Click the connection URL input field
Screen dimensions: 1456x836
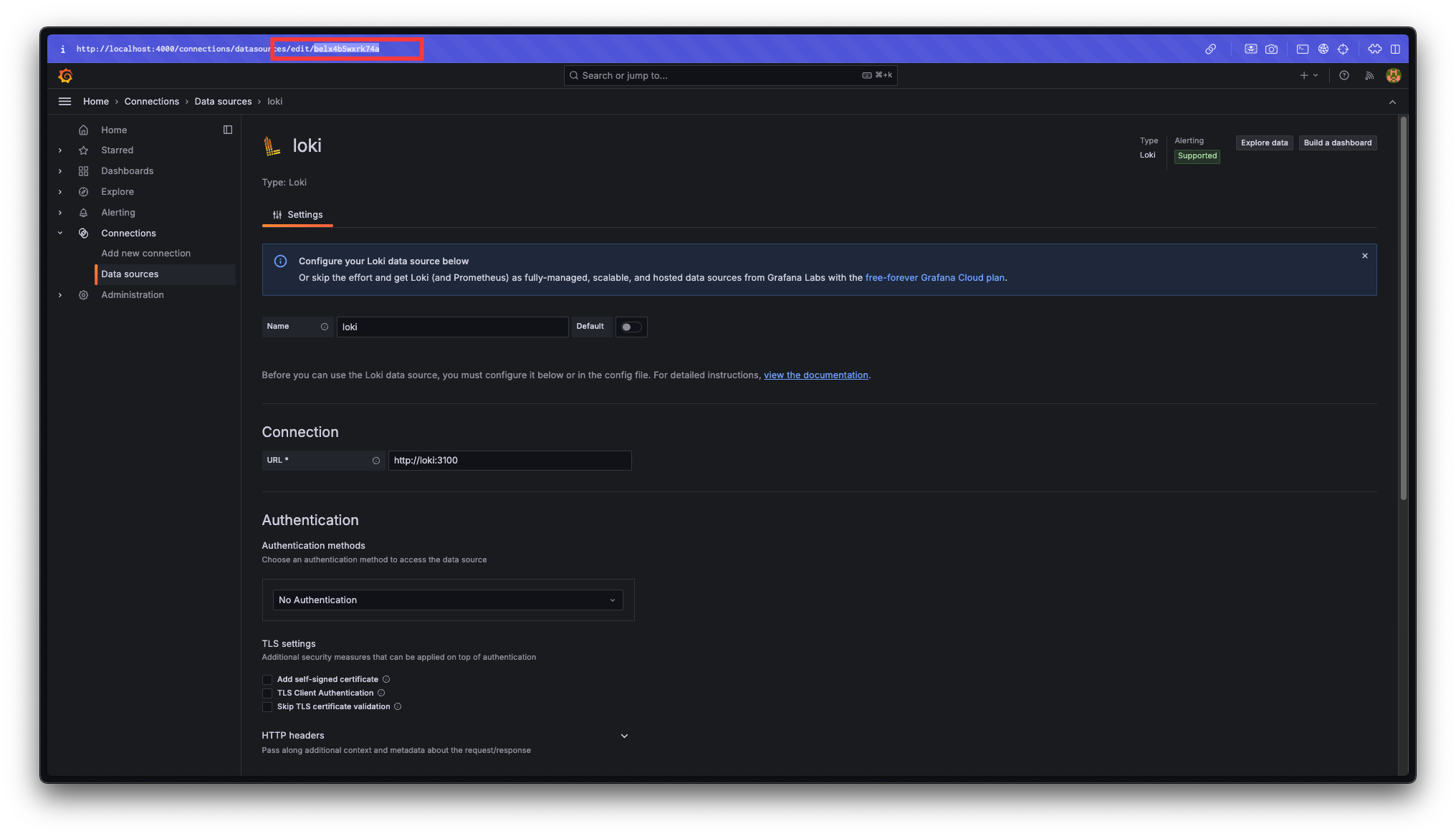click(x=509, y=461)
